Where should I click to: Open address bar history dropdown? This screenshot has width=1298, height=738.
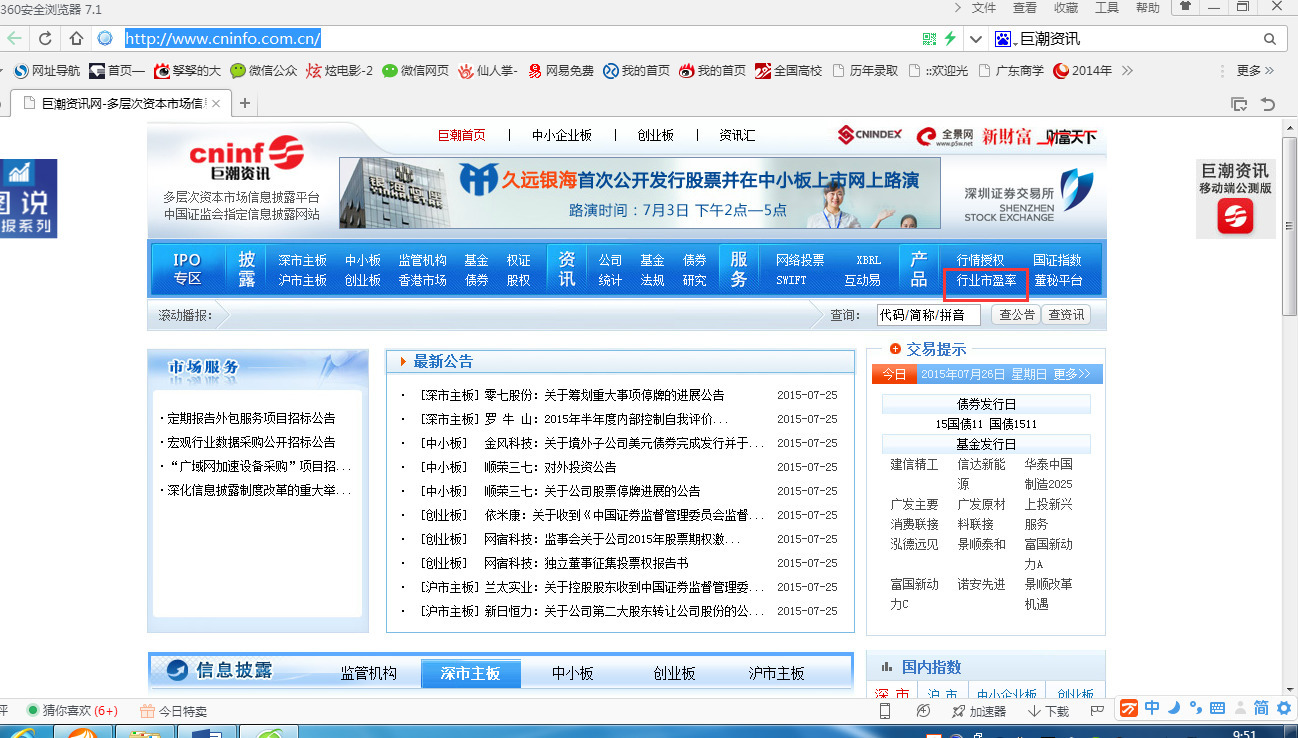[976, 39]
